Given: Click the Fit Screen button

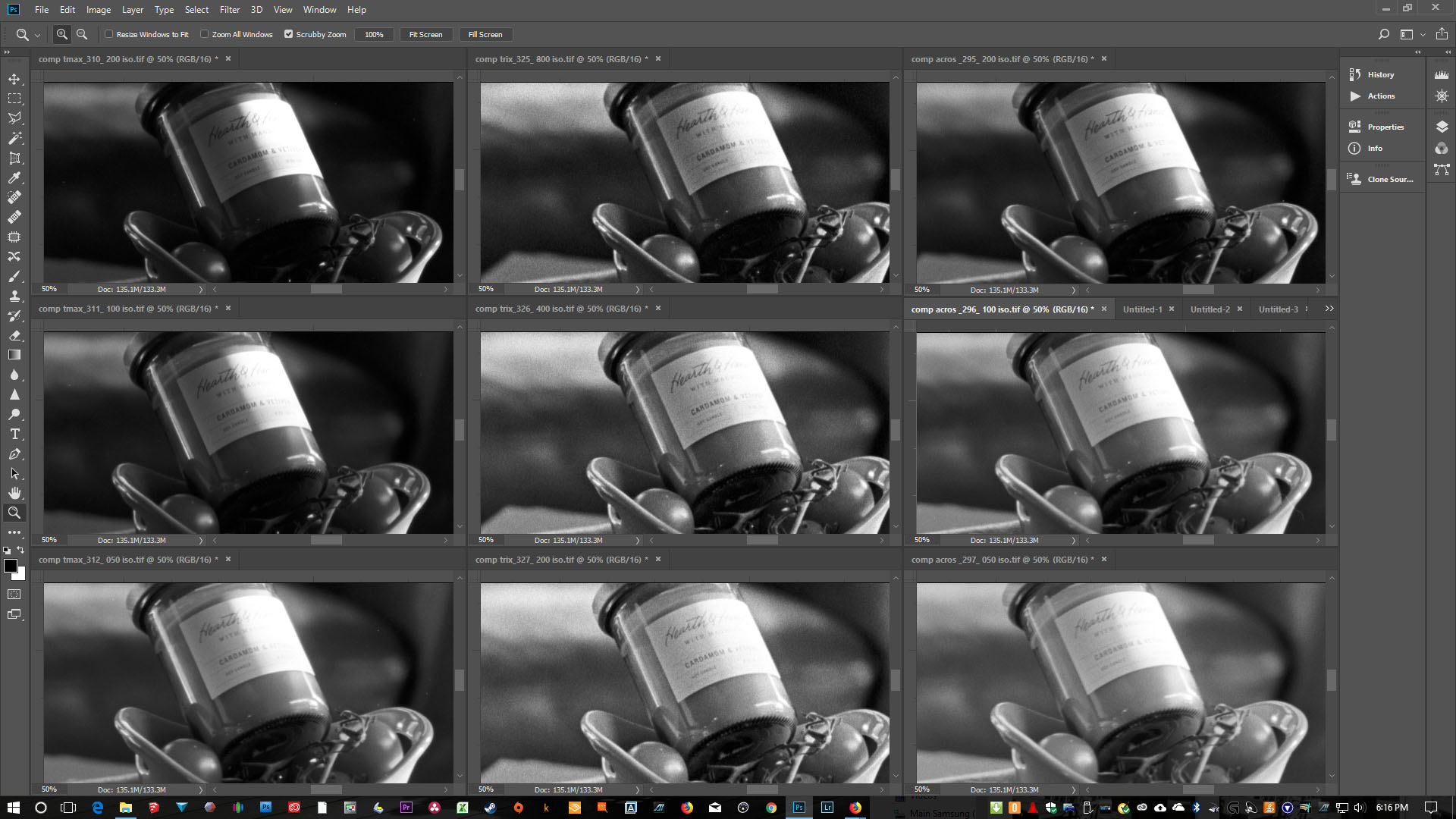Looking at the screenshot, I should 425,34.
